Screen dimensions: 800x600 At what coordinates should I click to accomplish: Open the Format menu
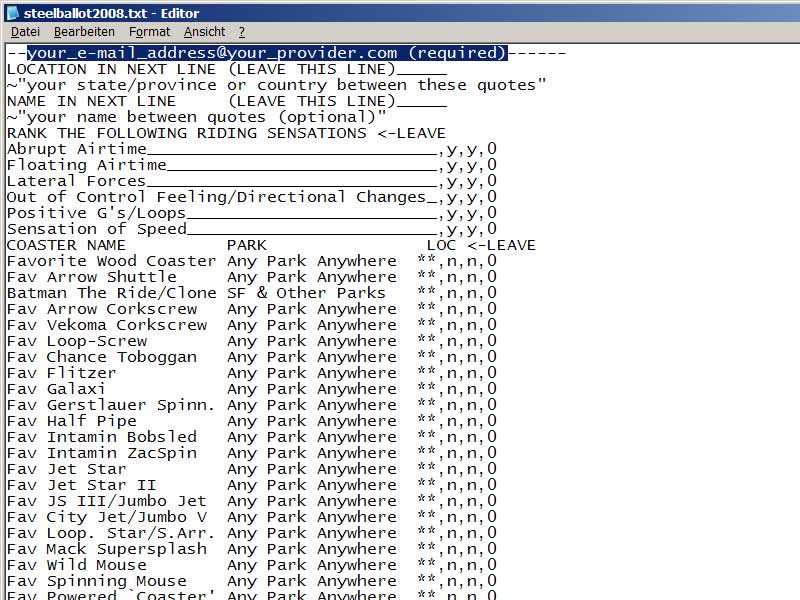click(x=149, y=32)
